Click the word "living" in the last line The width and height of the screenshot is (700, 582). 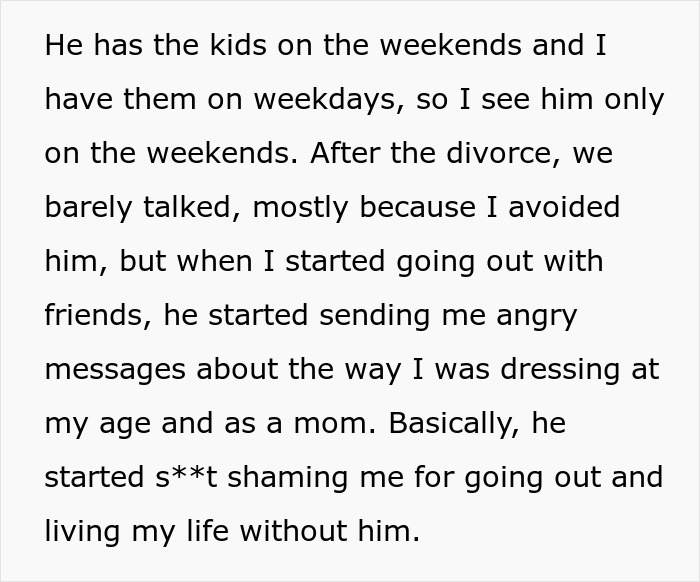pyautogui.click(x=82, y=532)
